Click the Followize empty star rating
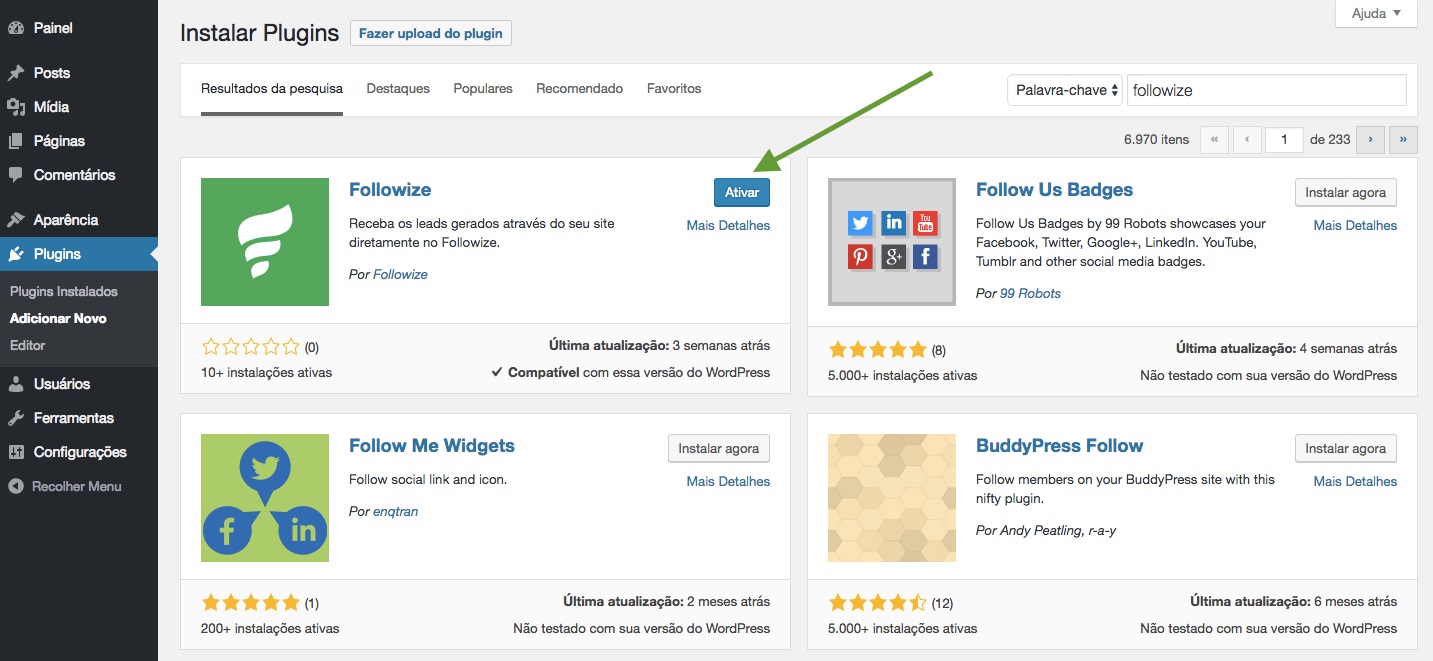Image resolution: width=1433 pixels, height=661 pixels. 251,348
